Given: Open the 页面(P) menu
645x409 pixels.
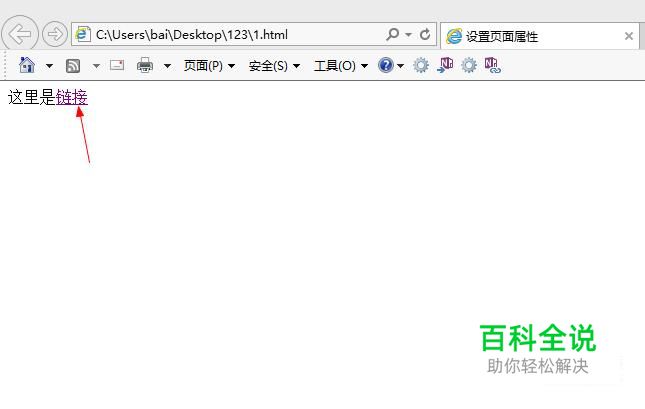Looking at the screenshot, I should [209, 65].
